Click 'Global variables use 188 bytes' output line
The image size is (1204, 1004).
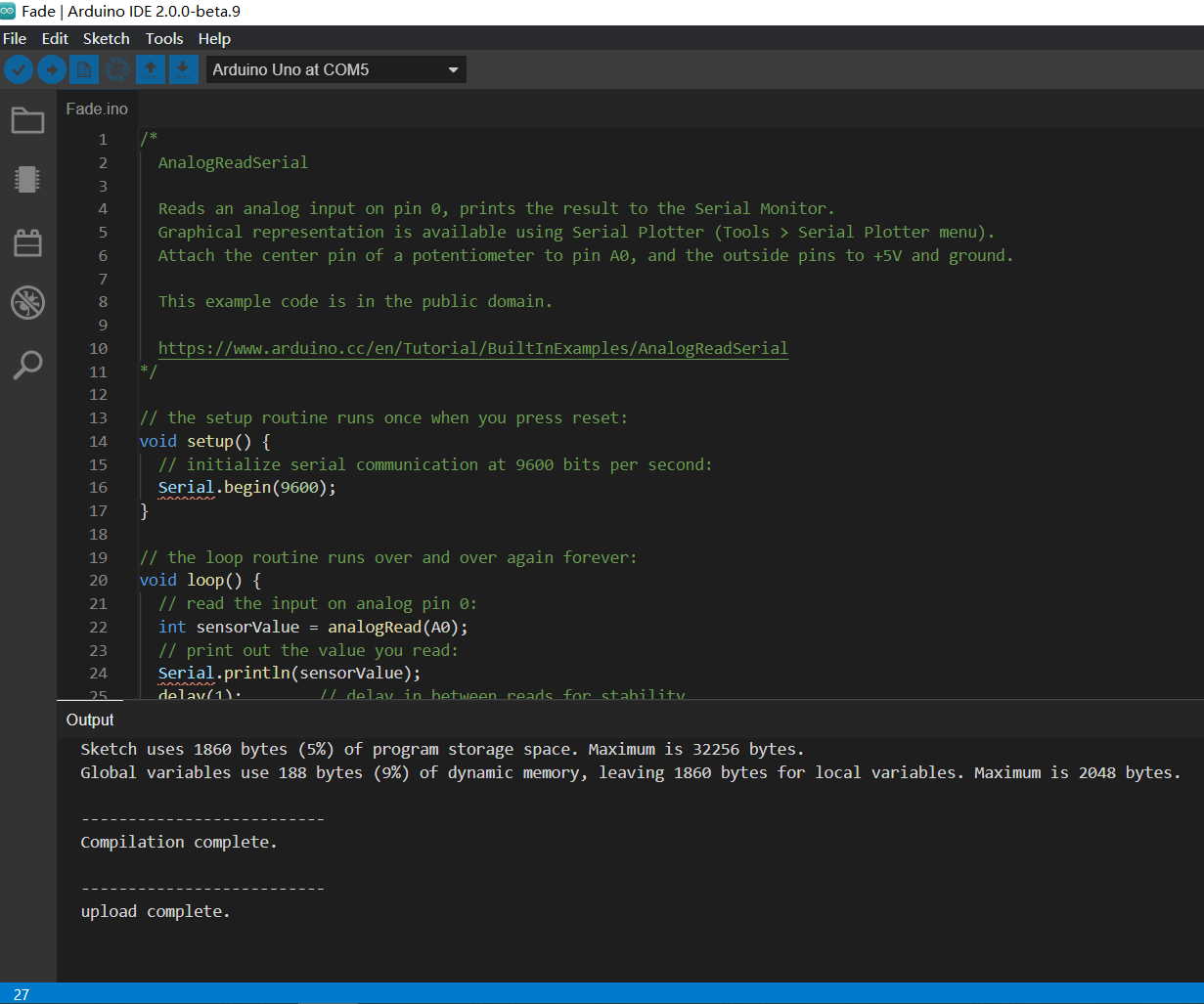coord(631,772)
